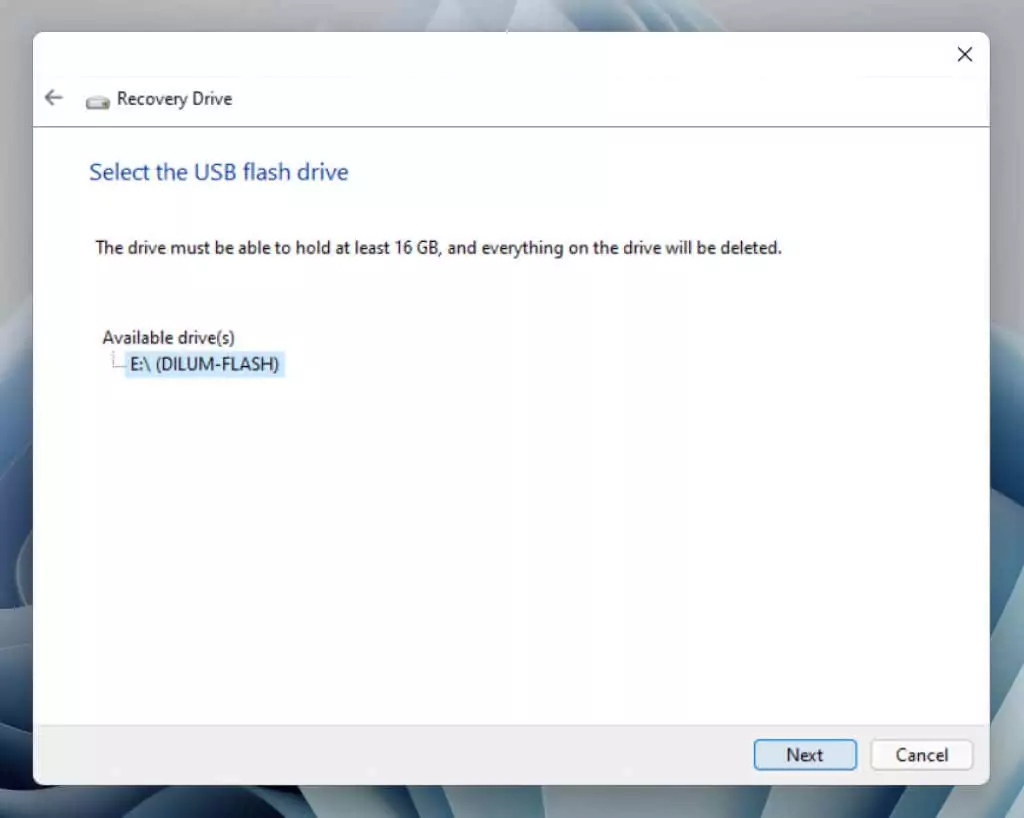
Task: Click the Next button
Action: click(x=805, y=755)
